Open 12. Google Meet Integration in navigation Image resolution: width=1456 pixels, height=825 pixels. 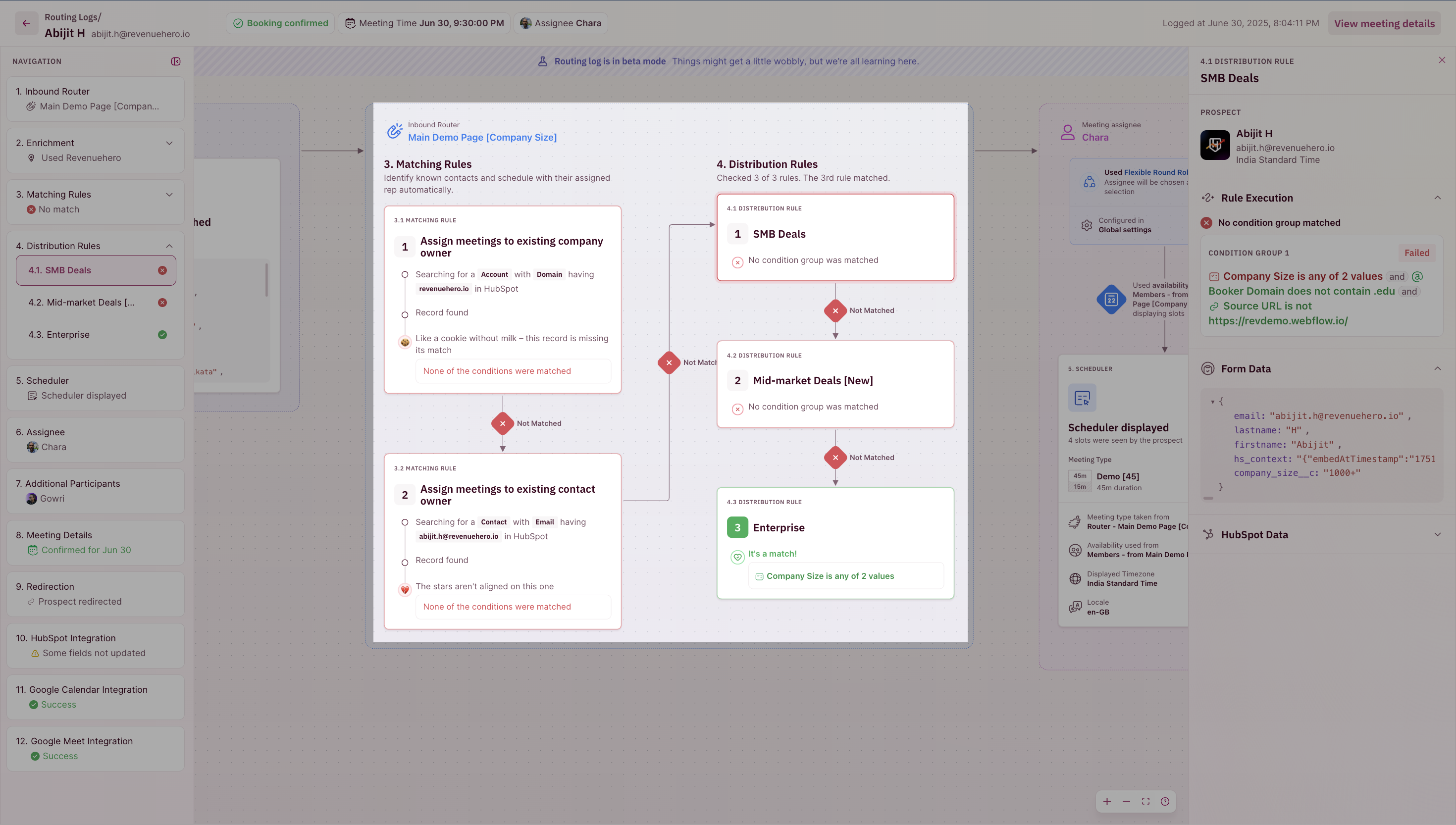[x=95, y=749]
